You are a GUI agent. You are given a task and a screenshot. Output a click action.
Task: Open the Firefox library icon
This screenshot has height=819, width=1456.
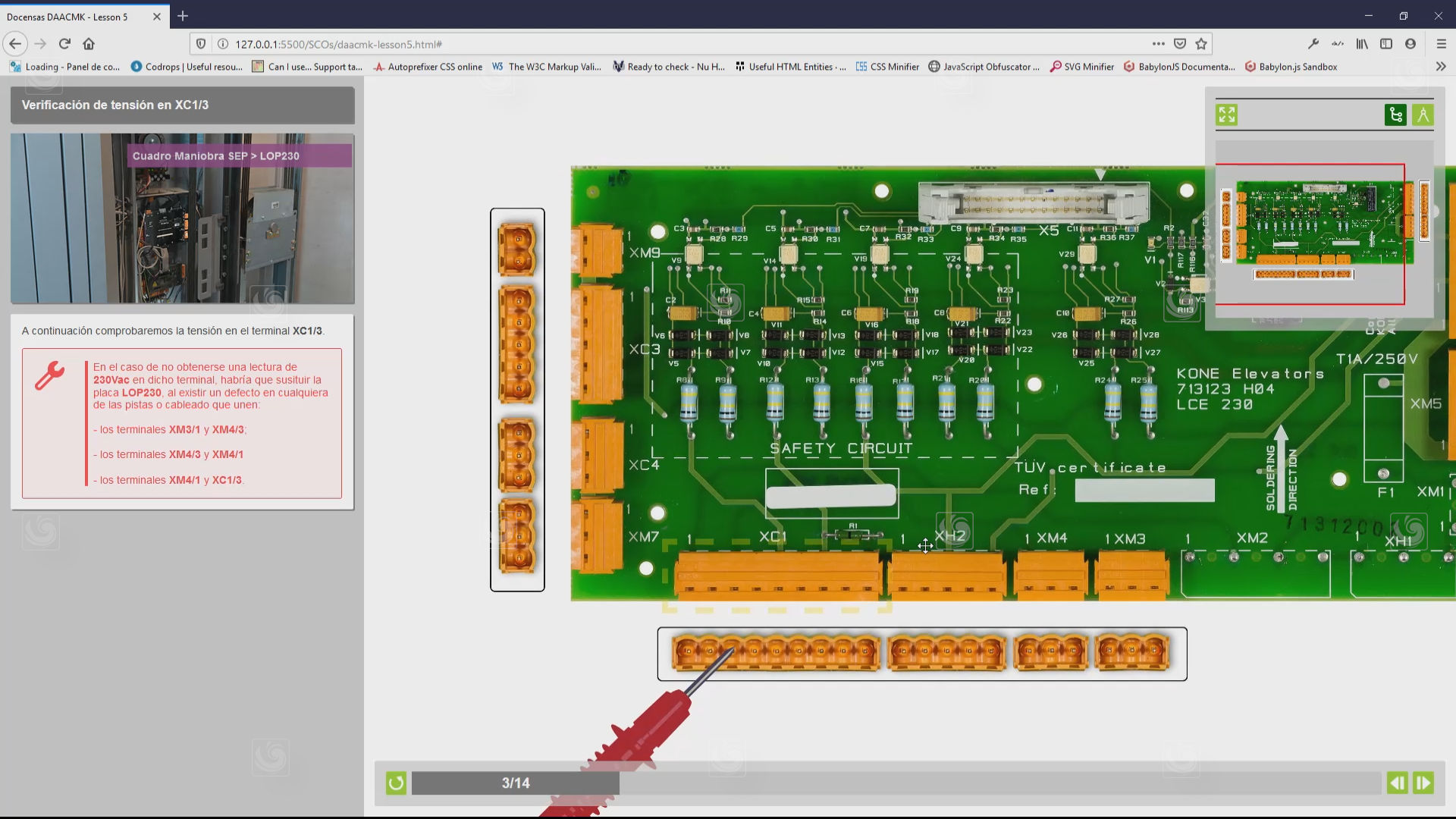point(1361,44)
